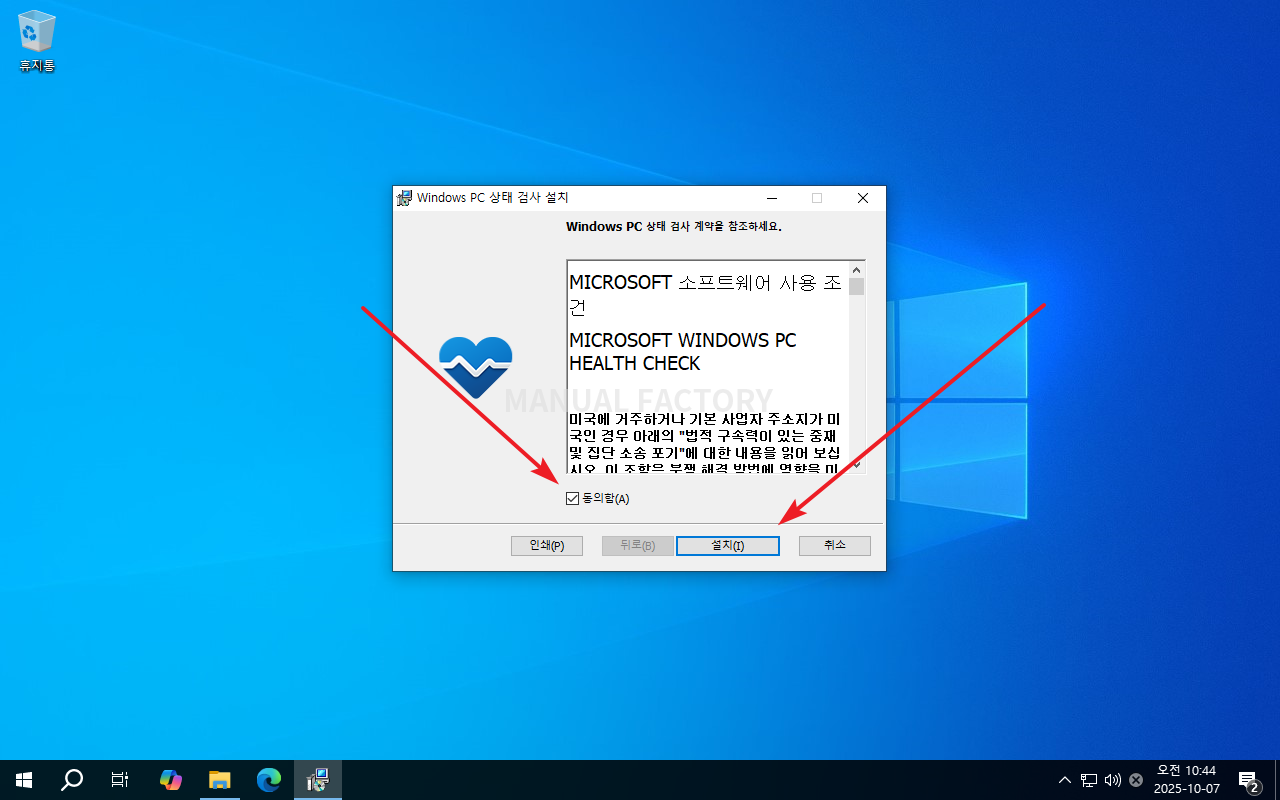Toggle the 동의함(A) agreement checkbox
The image size is (1280, 800).
[573, 499]
